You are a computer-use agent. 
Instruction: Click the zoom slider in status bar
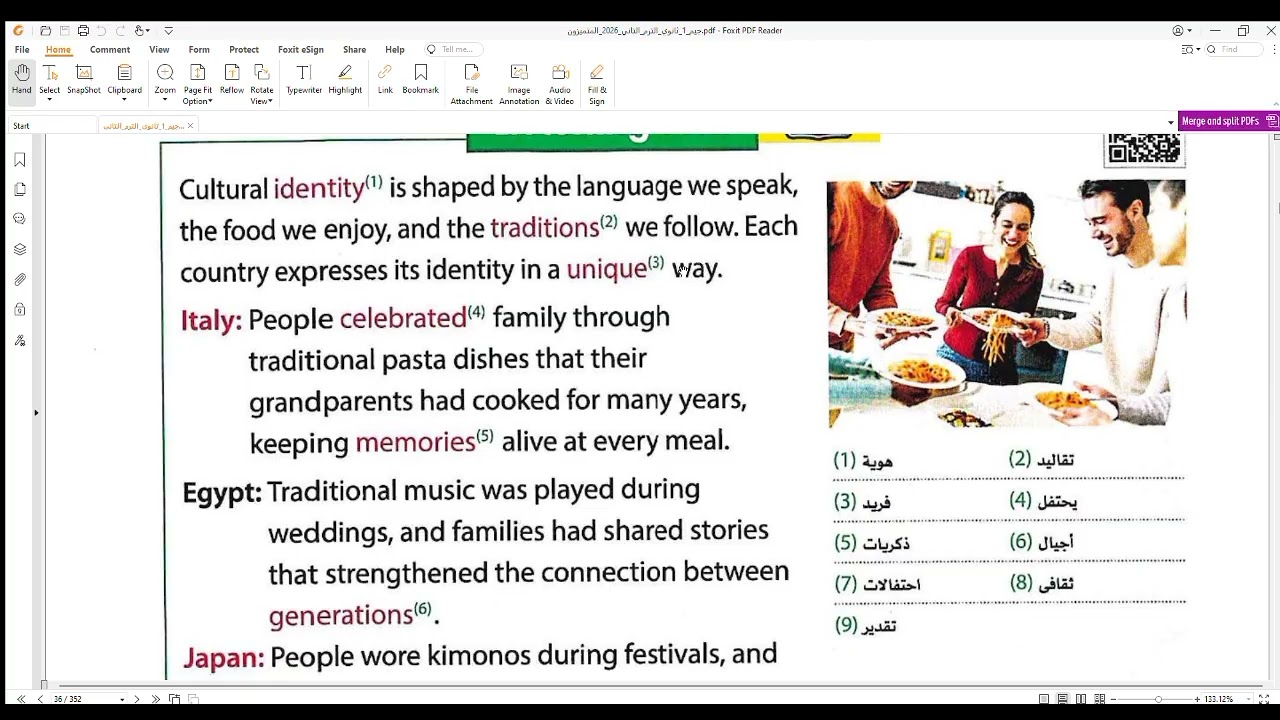pos(1158,699)
